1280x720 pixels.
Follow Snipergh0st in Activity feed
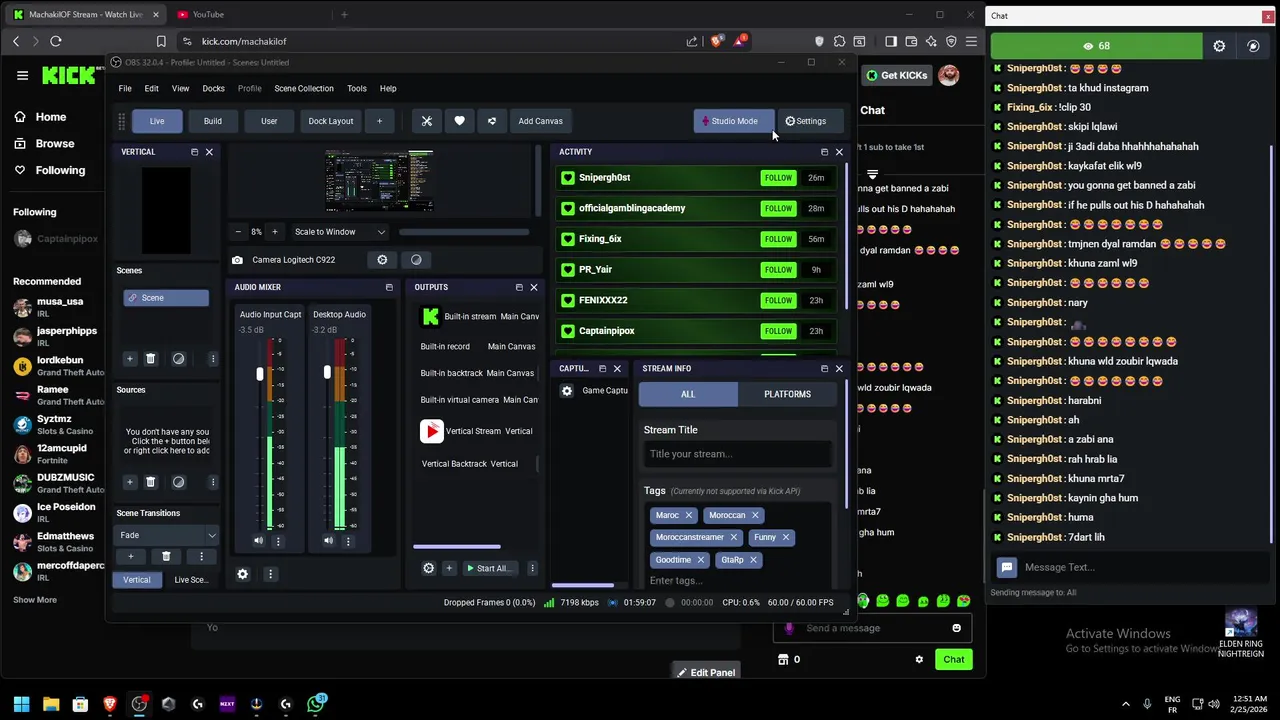tap(778, 178)
